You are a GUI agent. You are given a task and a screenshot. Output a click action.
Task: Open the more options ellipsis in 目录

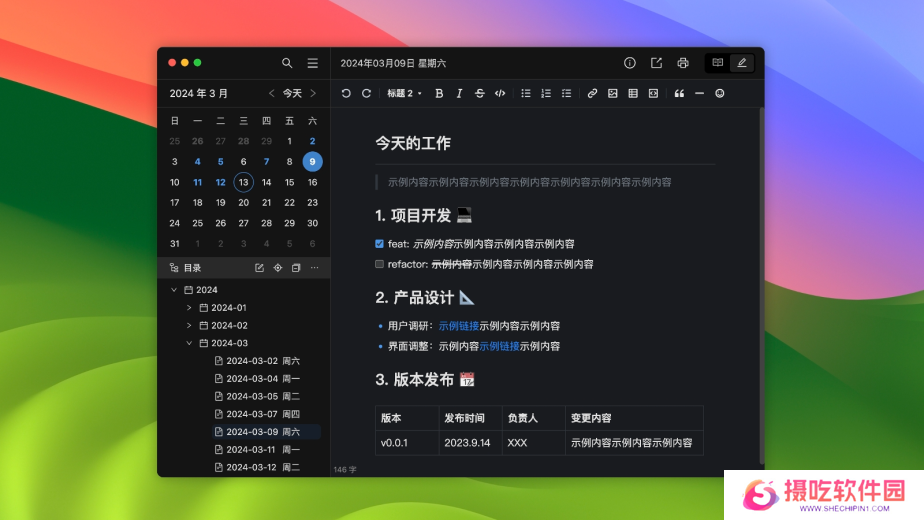point(315,268)
